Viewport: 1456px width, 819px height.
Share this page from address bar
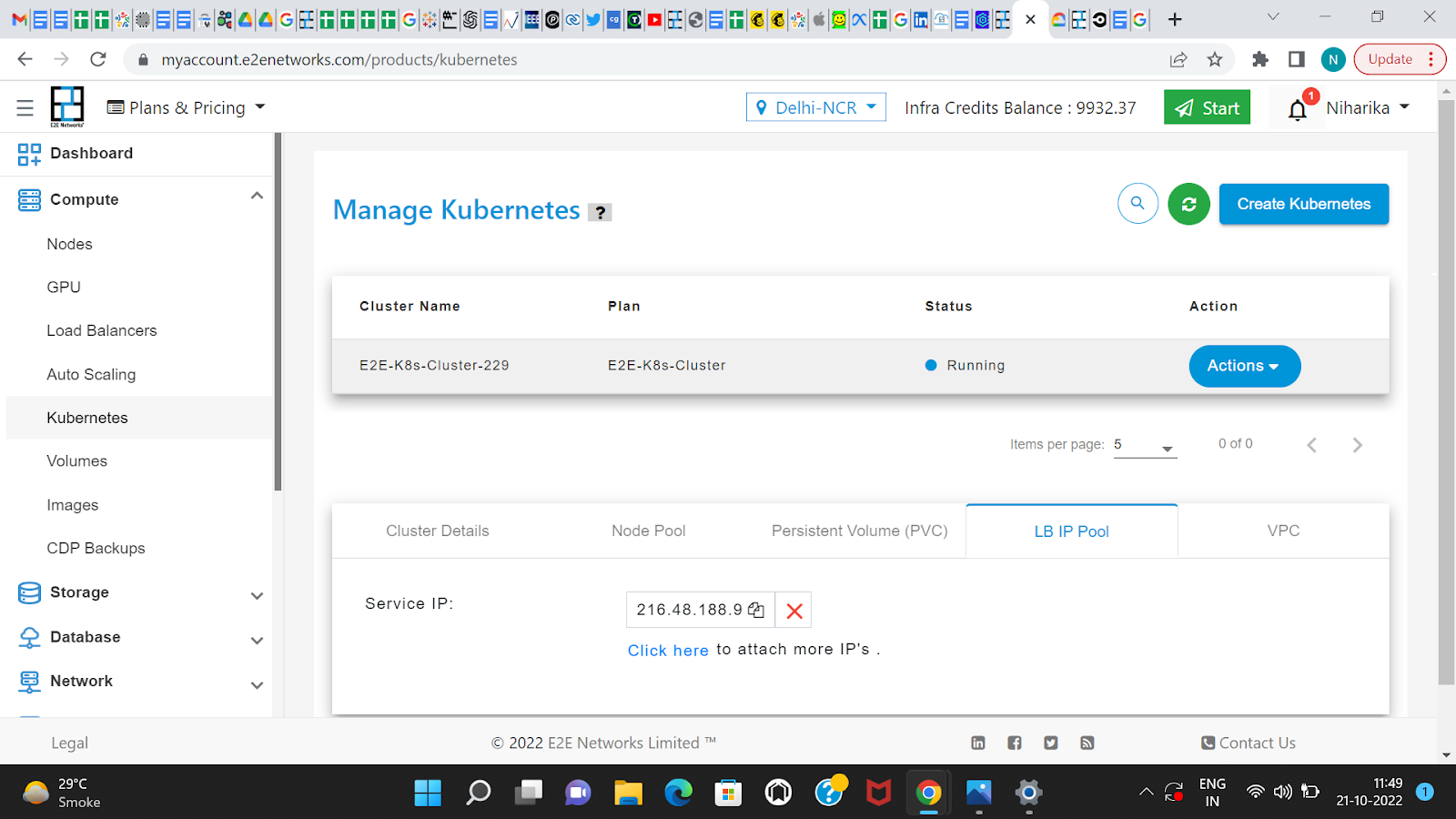click(1178, 59)
